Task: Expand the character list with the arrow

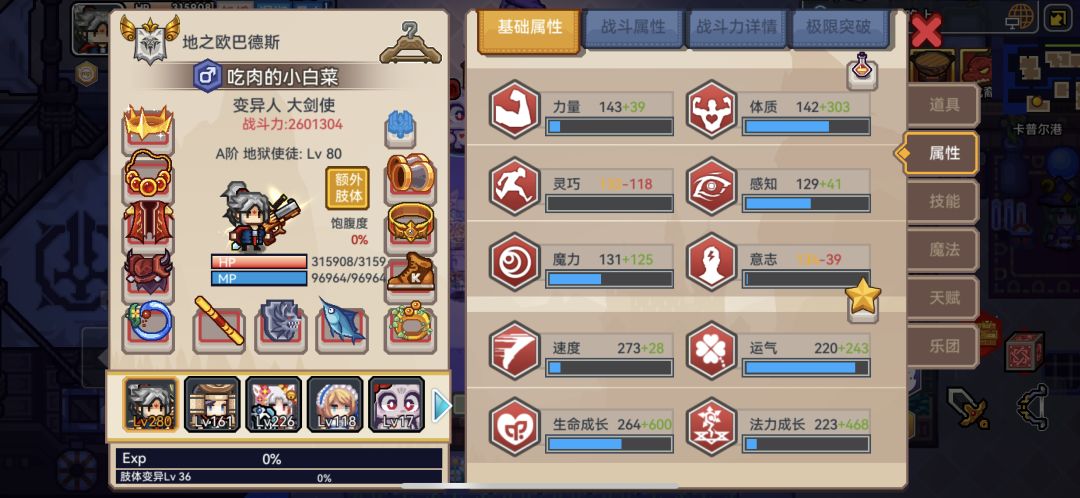Action: 442,406
